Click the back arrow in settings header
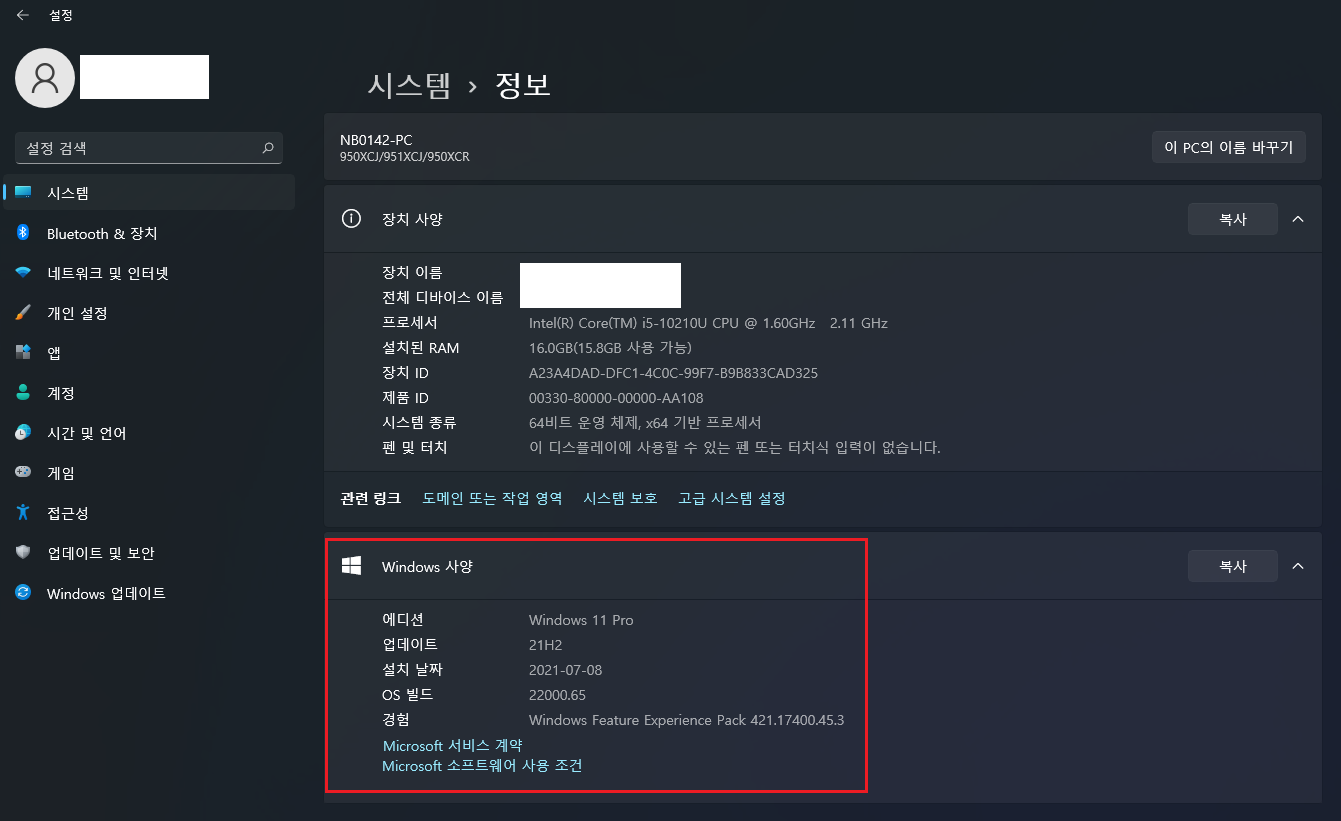The width and height of the screenshot is (1341, 821). click(x=22, y=15)
